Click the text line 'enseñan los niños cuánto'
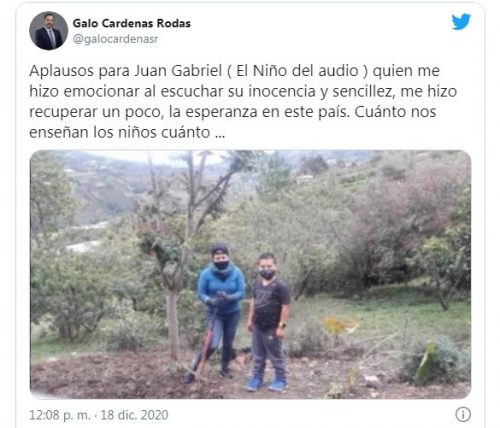This screenshot has height=428, width=500. pyautogui.click(x=120, y=132)
